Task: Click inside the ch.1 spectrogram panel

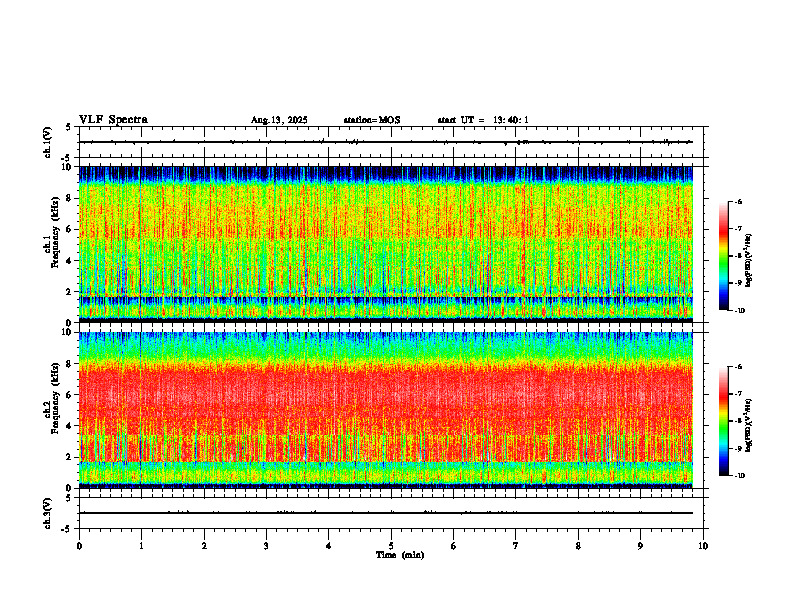Action: (386, 244)
